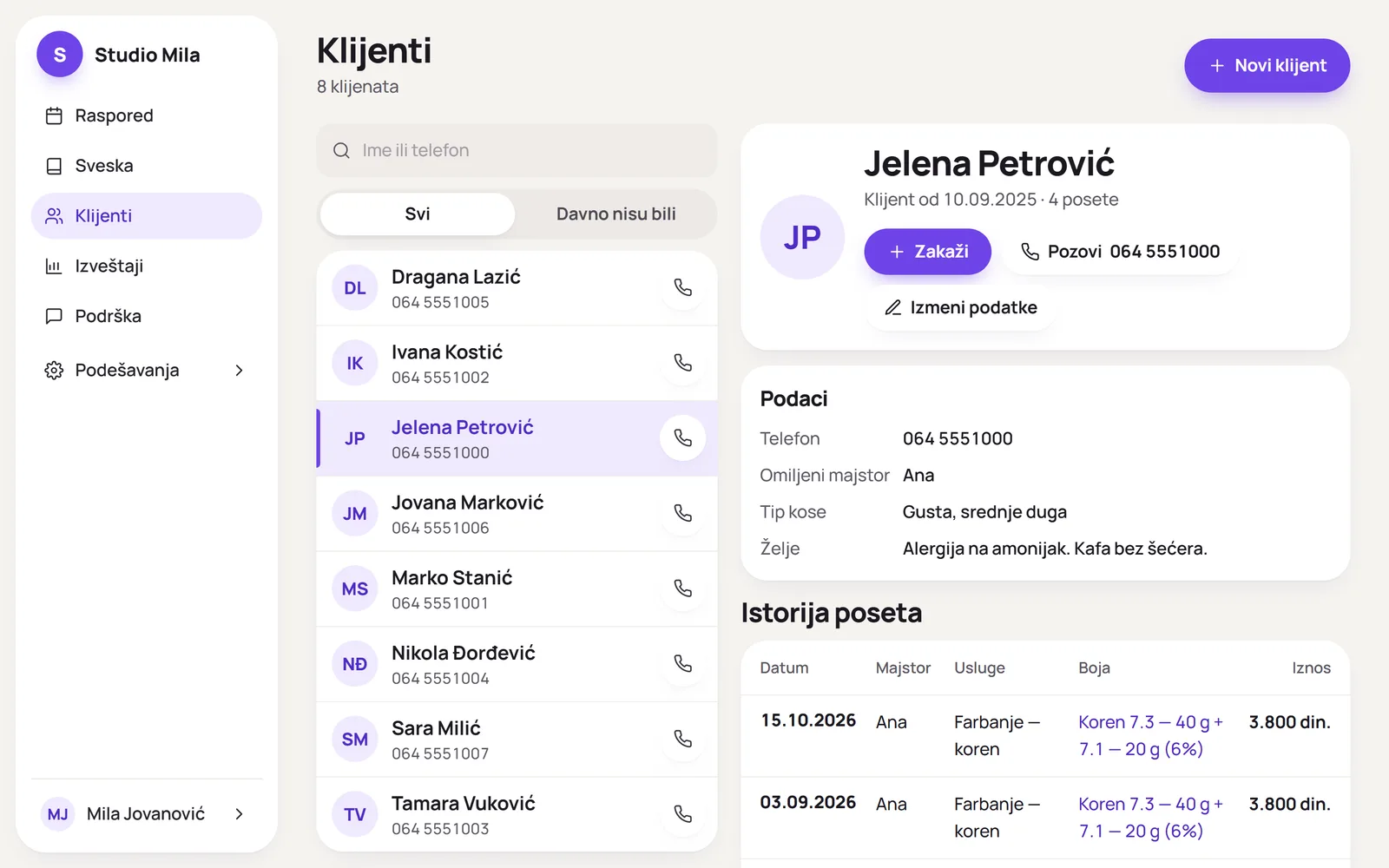Call Ivana Kostić using phone icon
The image size is (1389, 868).
point(683,363)
